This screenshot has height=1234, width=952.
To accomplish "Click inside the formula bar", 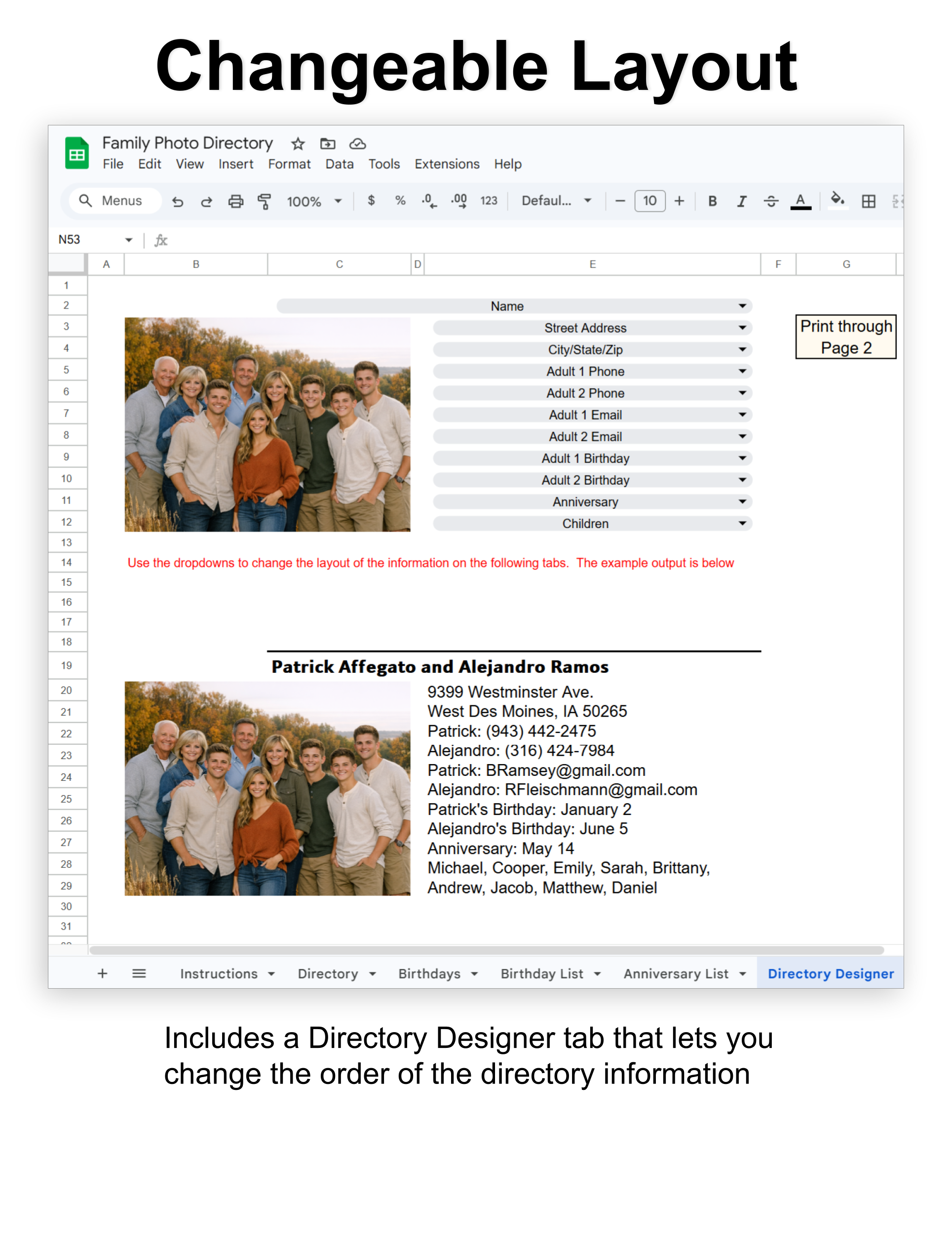I will click(395, 239).
